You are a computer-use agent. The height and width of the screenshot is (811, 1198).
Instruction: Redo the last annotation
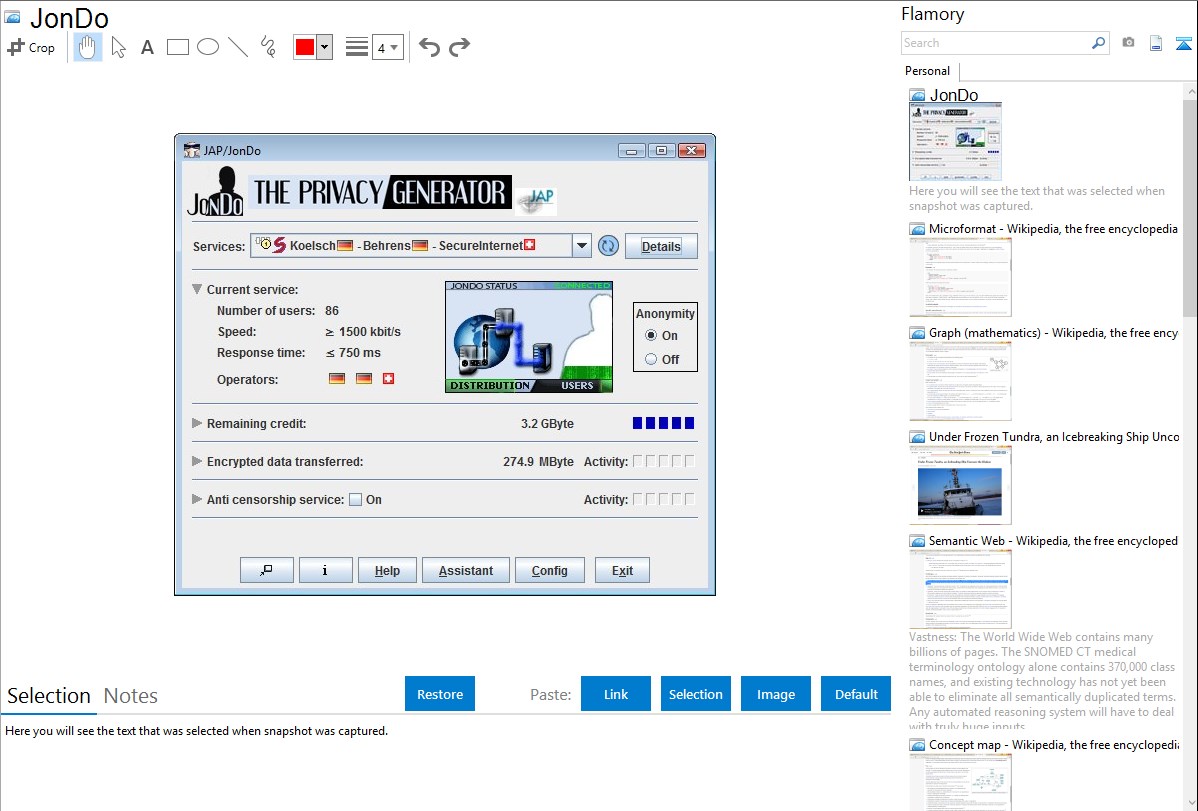point(459,47)
